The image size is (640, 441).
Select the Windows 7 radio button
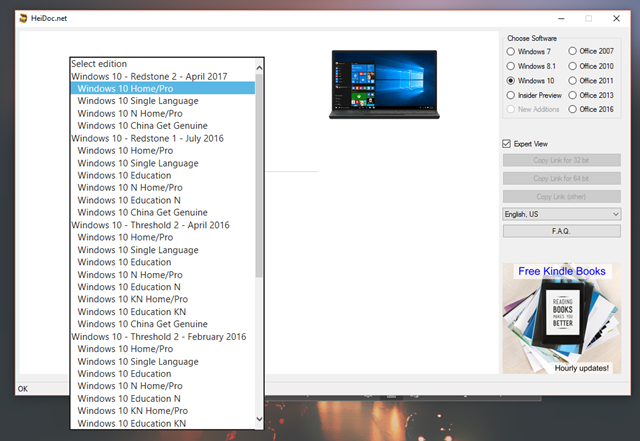512,51
